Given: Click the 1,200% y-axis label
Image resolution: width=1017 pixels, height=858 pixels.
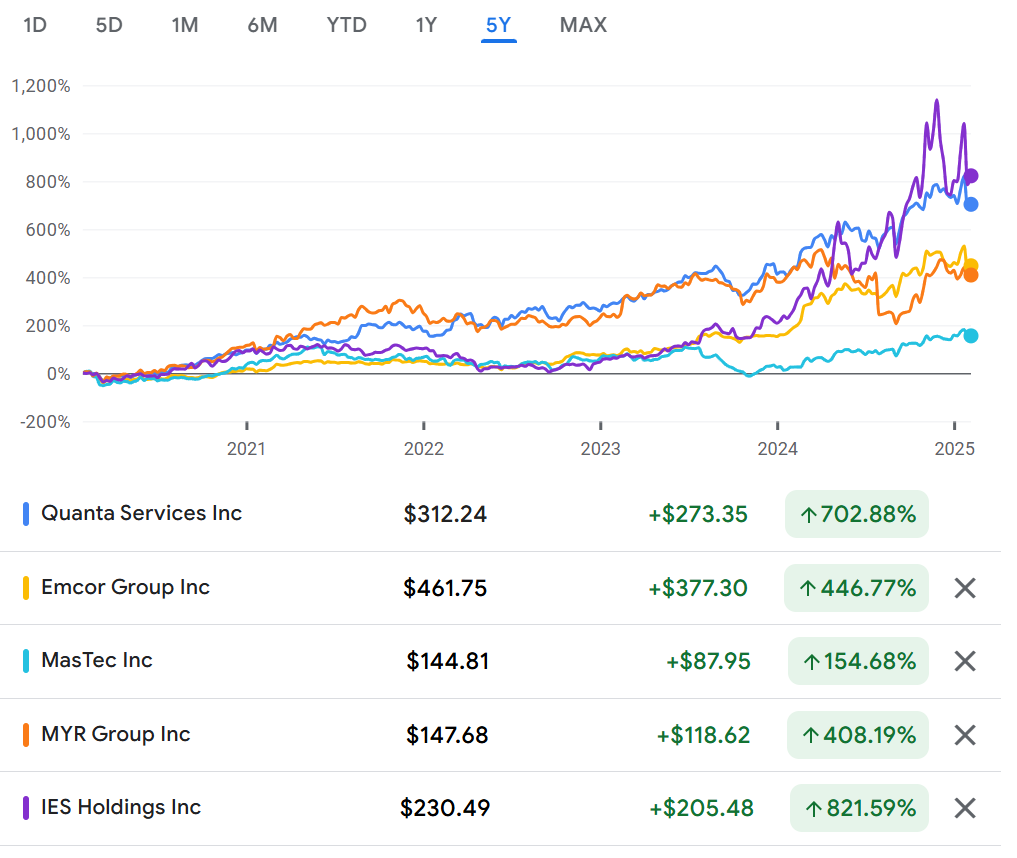Looking at the screenshot, I should [x=41, y=86].
